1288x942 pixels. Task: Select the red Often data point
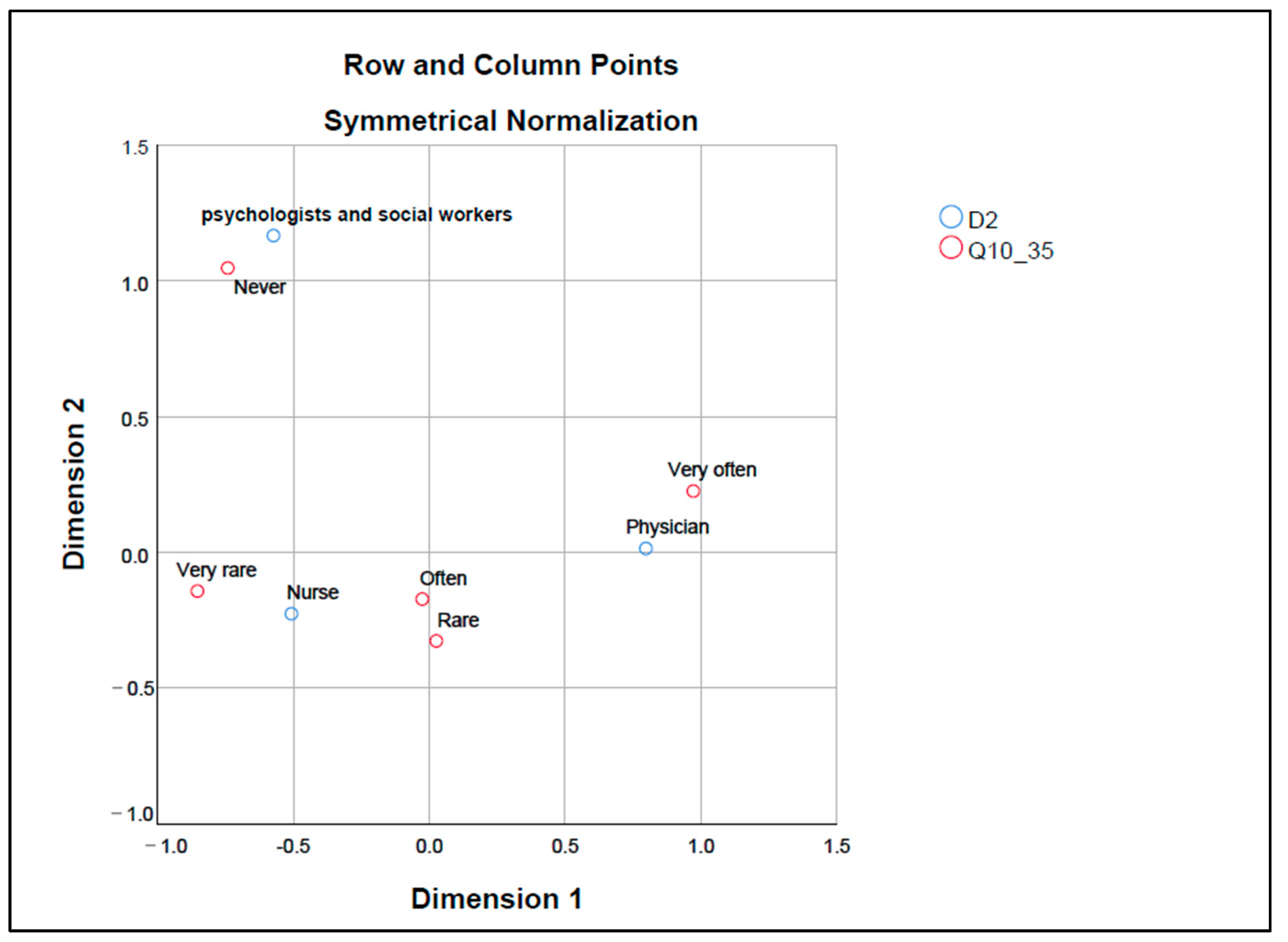point(422,599)
